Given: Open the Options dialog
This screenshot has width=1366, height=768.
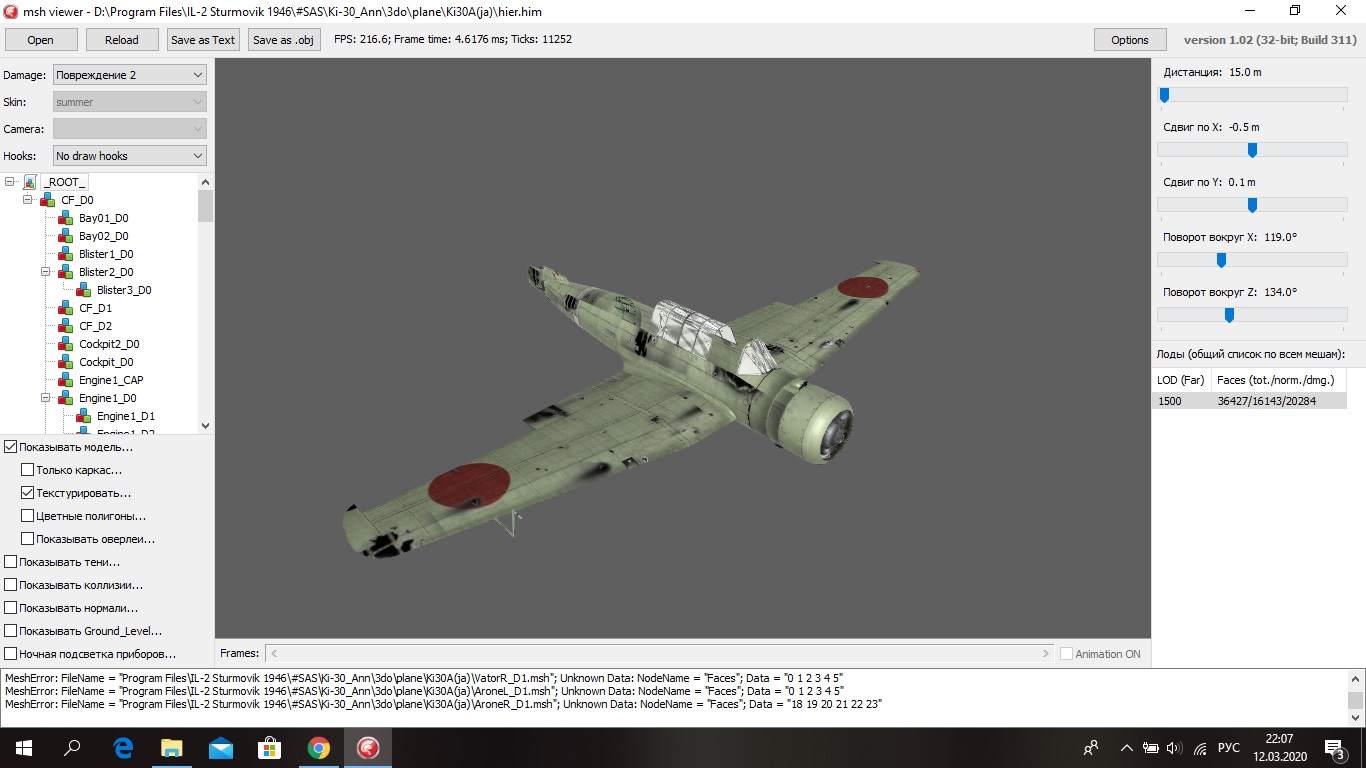Looking at the screenshot, I should click(1130, 40).
